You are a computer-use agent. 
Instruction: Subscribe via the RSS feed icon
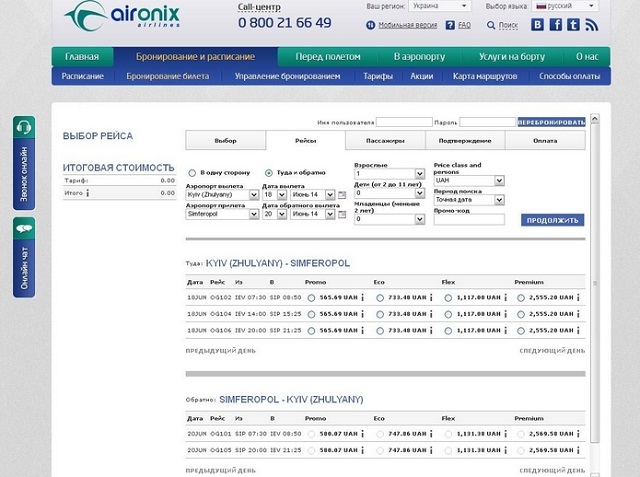(x=591, y=24)
